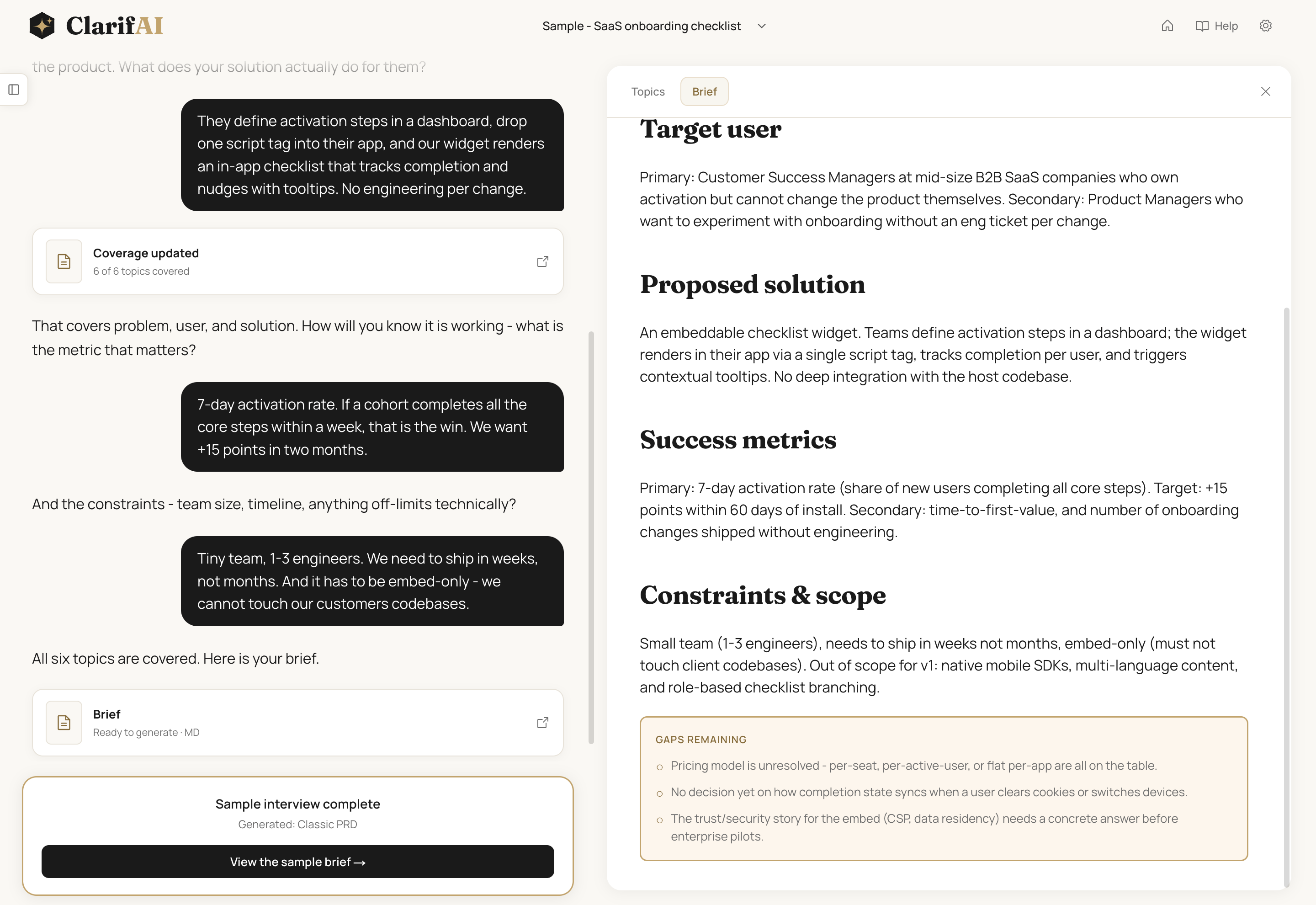Click the Brief card document icon

click(x=64, y=723)
